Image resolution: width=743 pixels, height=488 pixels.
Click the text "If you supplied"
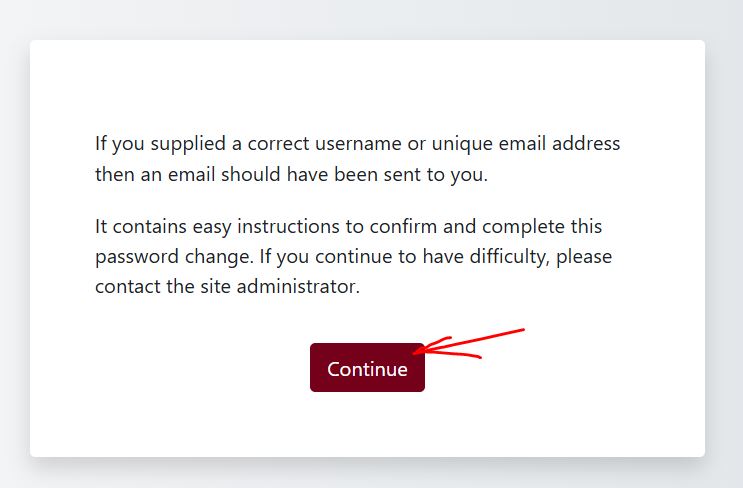click(x=154, y=143)
